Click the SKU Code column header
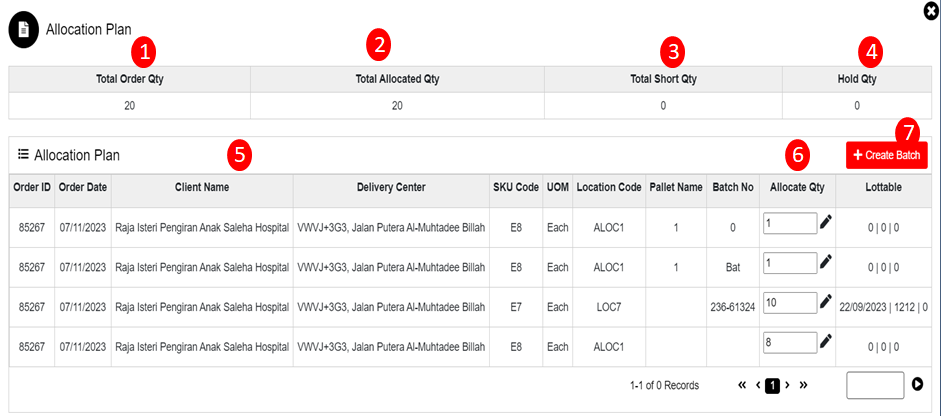This screenshot has width=941, height=416. coord(515,188)
